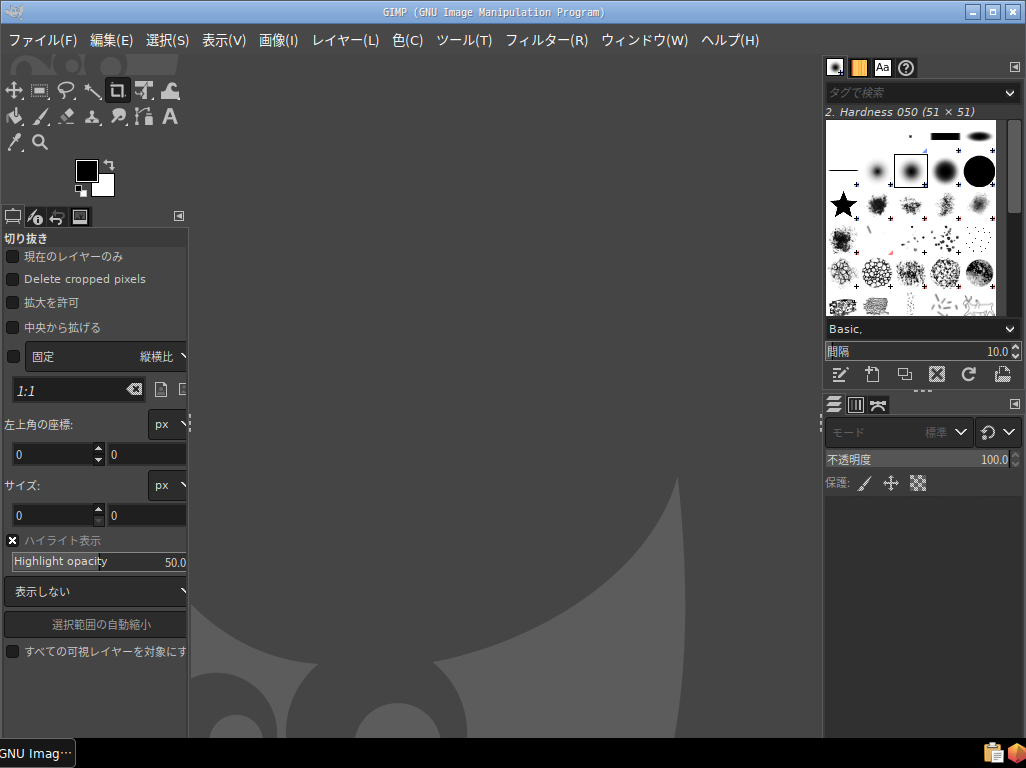This screenshot has width=1026, height=768.
Task: Create a new brush
Action: tap(872, 374)
